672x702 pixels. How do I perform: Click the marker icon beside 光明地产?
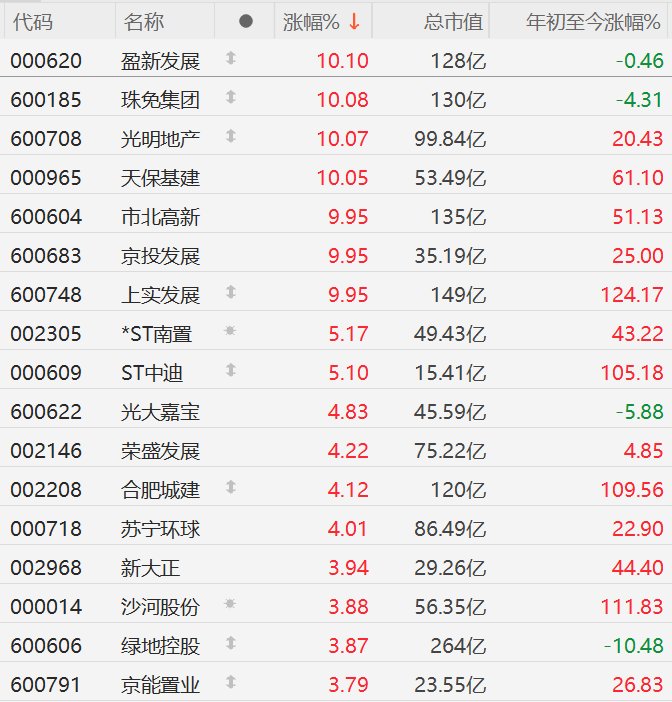[x=231, y=136]
